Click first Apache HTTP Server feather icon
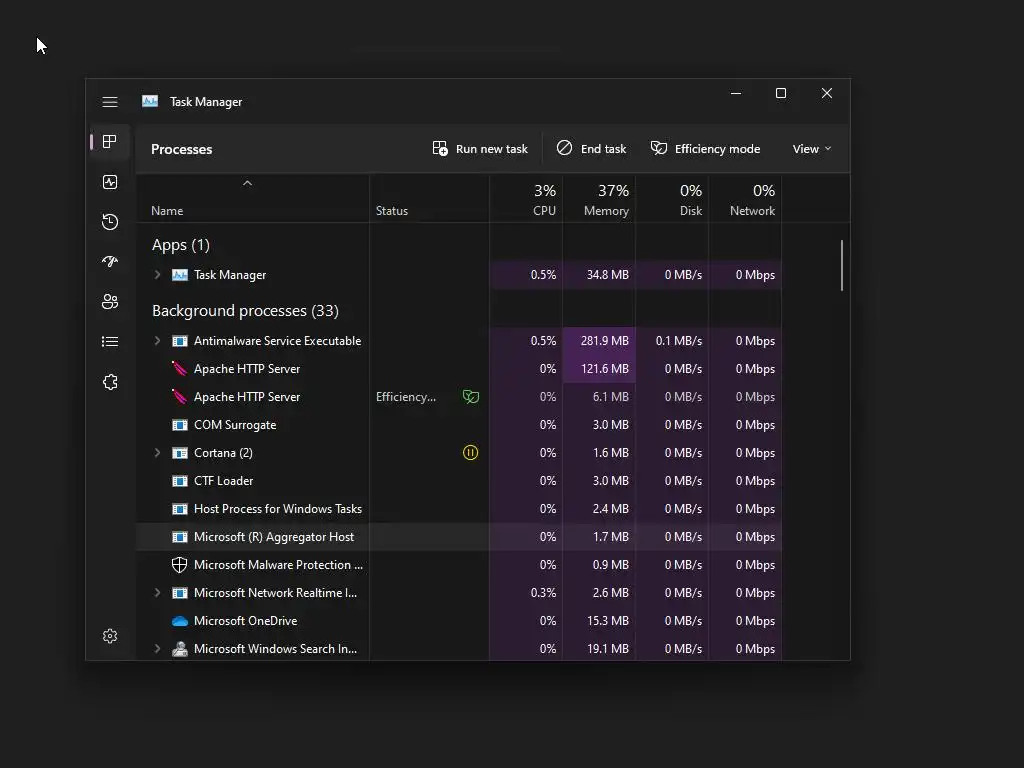Viewport: 1024px width, 768px height. click(180, 368)
